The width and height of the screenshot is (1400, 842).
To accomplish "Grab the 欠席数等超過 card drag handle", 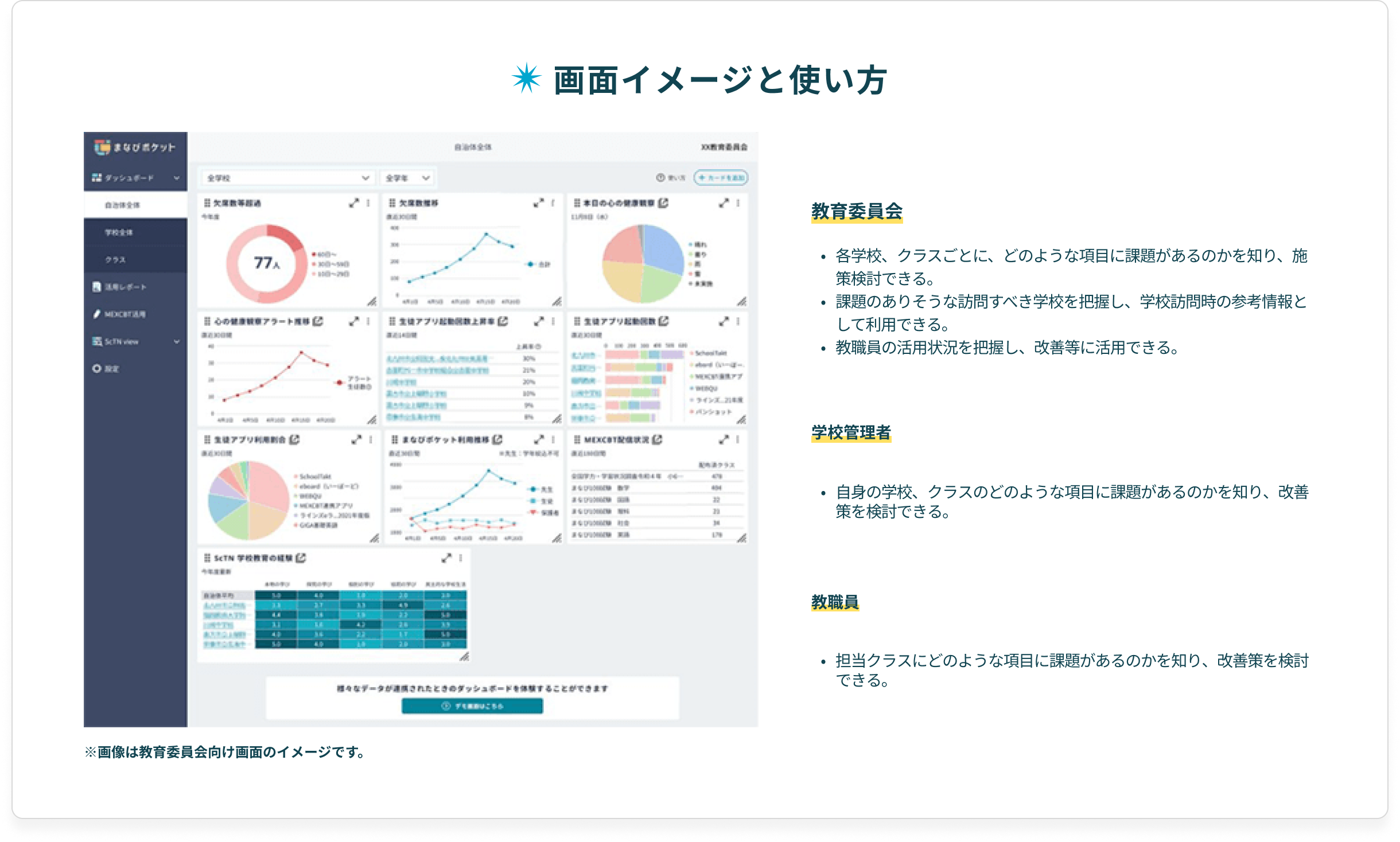I will 208,203.
